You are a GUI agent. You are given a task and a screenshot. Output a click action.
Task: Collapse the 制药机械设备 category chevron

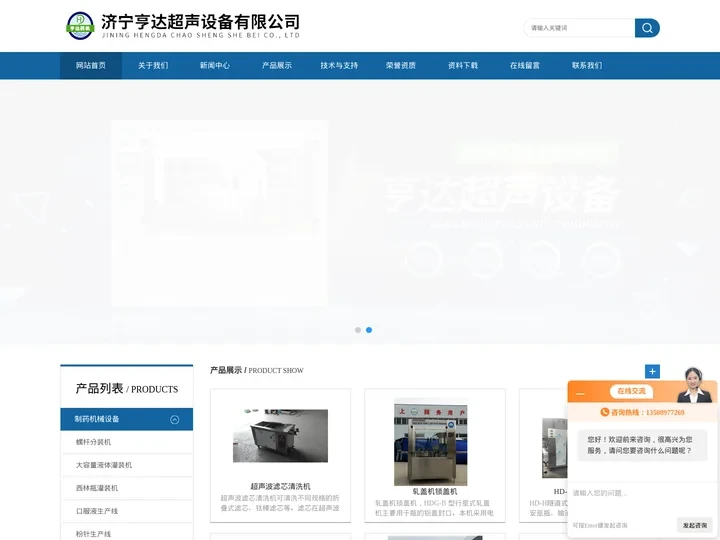pos(174,420)
